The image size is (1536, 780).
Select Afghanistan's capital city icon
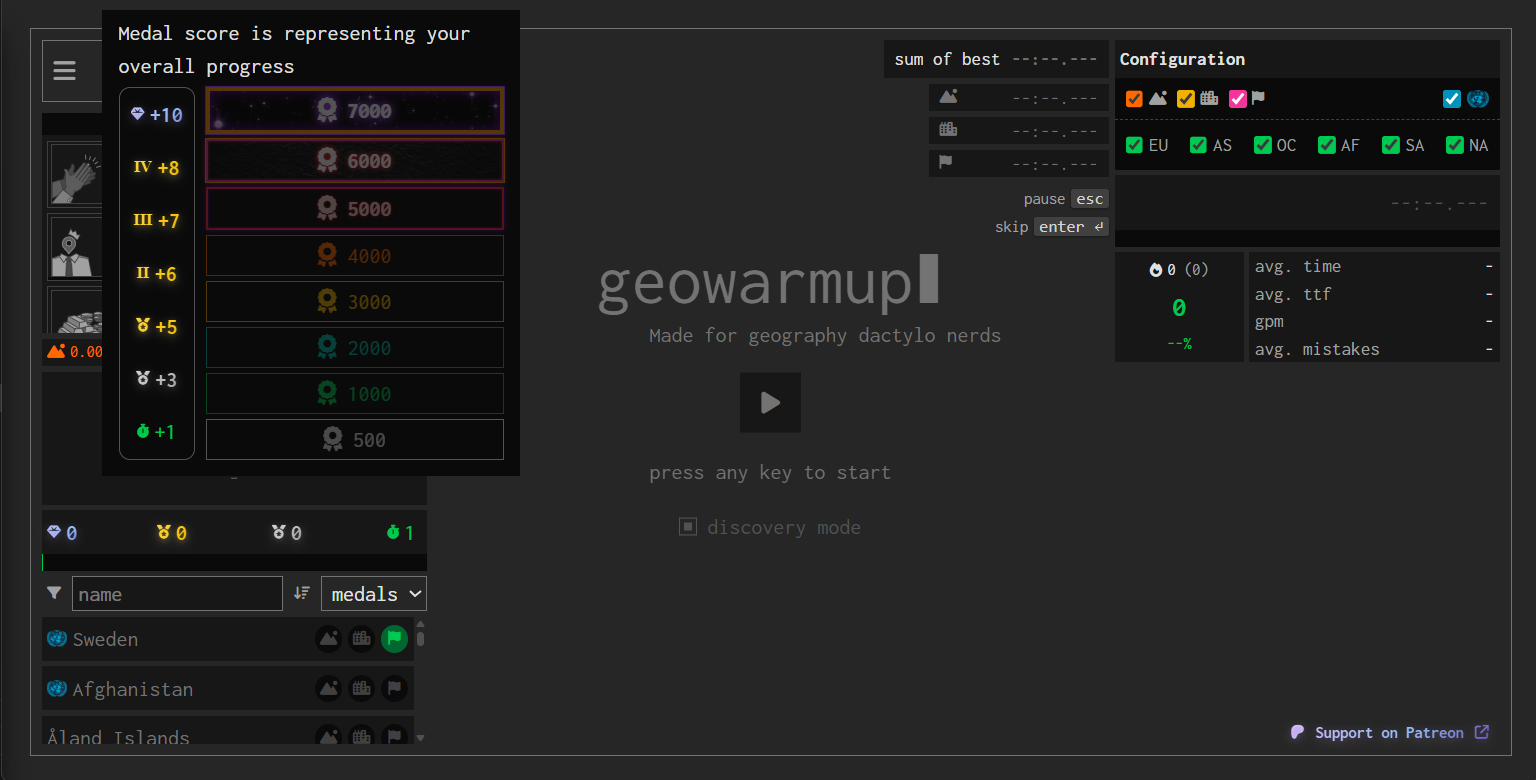point(362,688)
